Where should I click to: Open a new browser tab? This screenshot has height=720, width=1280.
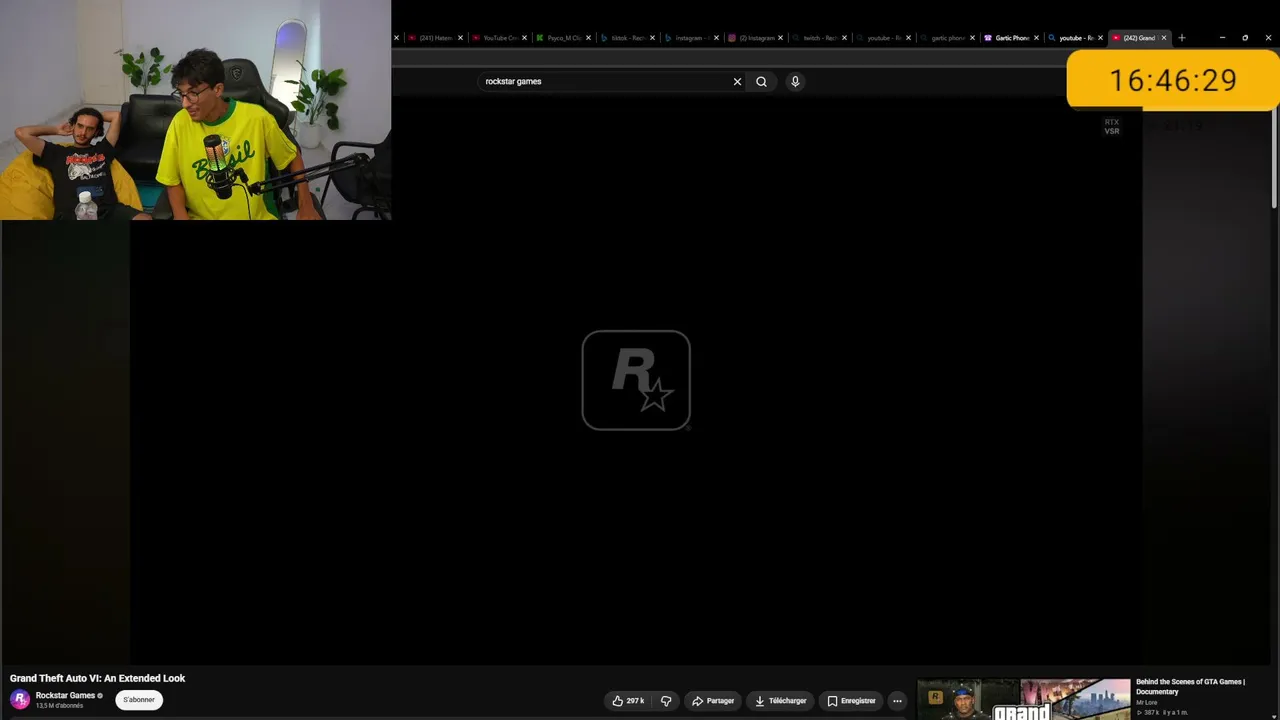[x=1181, y=38]
